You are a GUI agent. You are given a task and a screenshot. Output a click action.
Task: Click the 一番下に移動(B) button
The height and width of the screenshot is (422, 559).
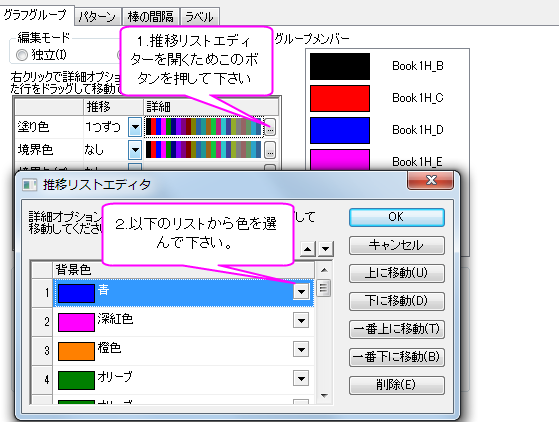[x=397, y=357]
